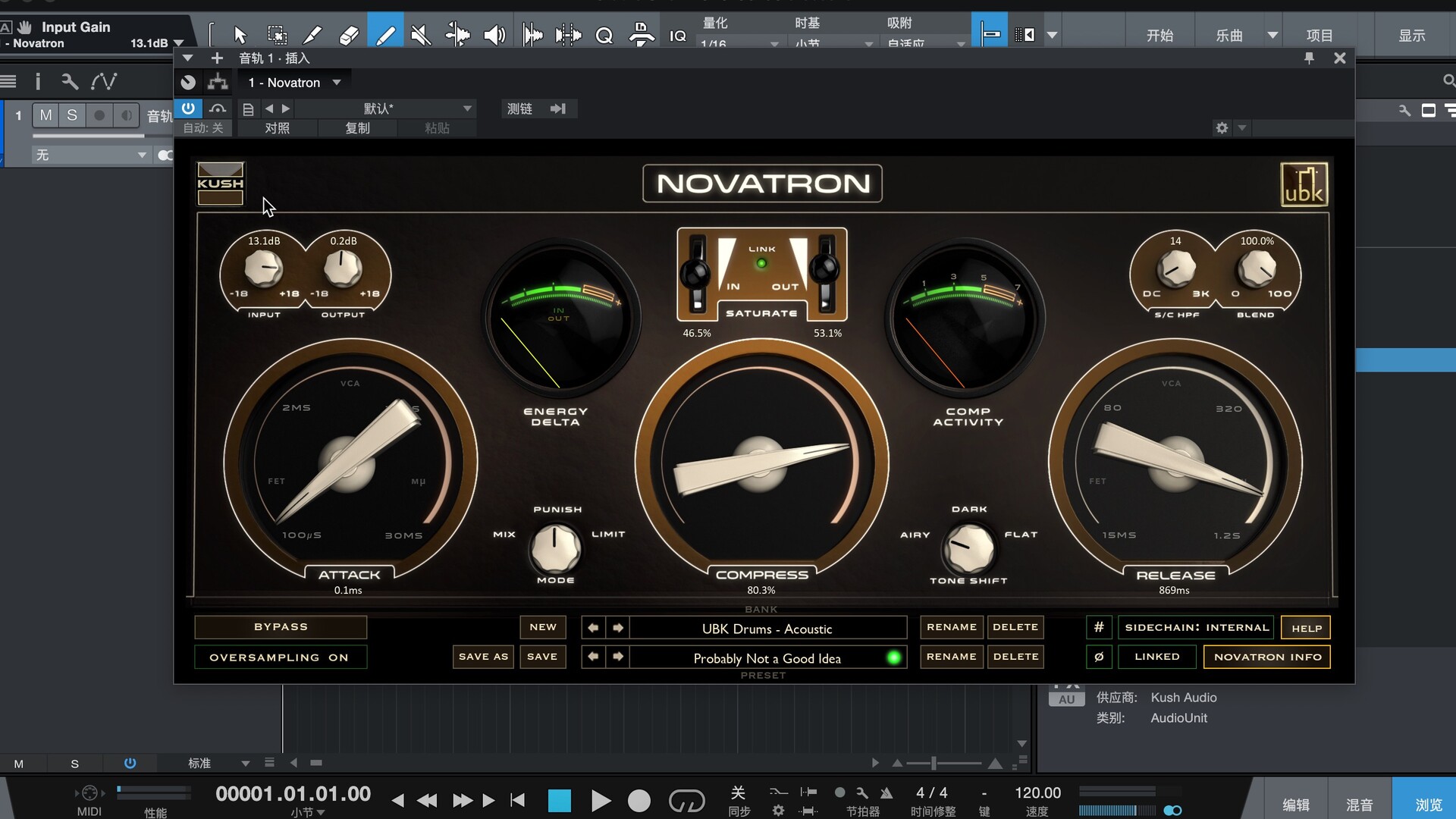This screenshot has width=1456, height=819.
Task: Solo track 1 with S button
Action: pos(72,115)
